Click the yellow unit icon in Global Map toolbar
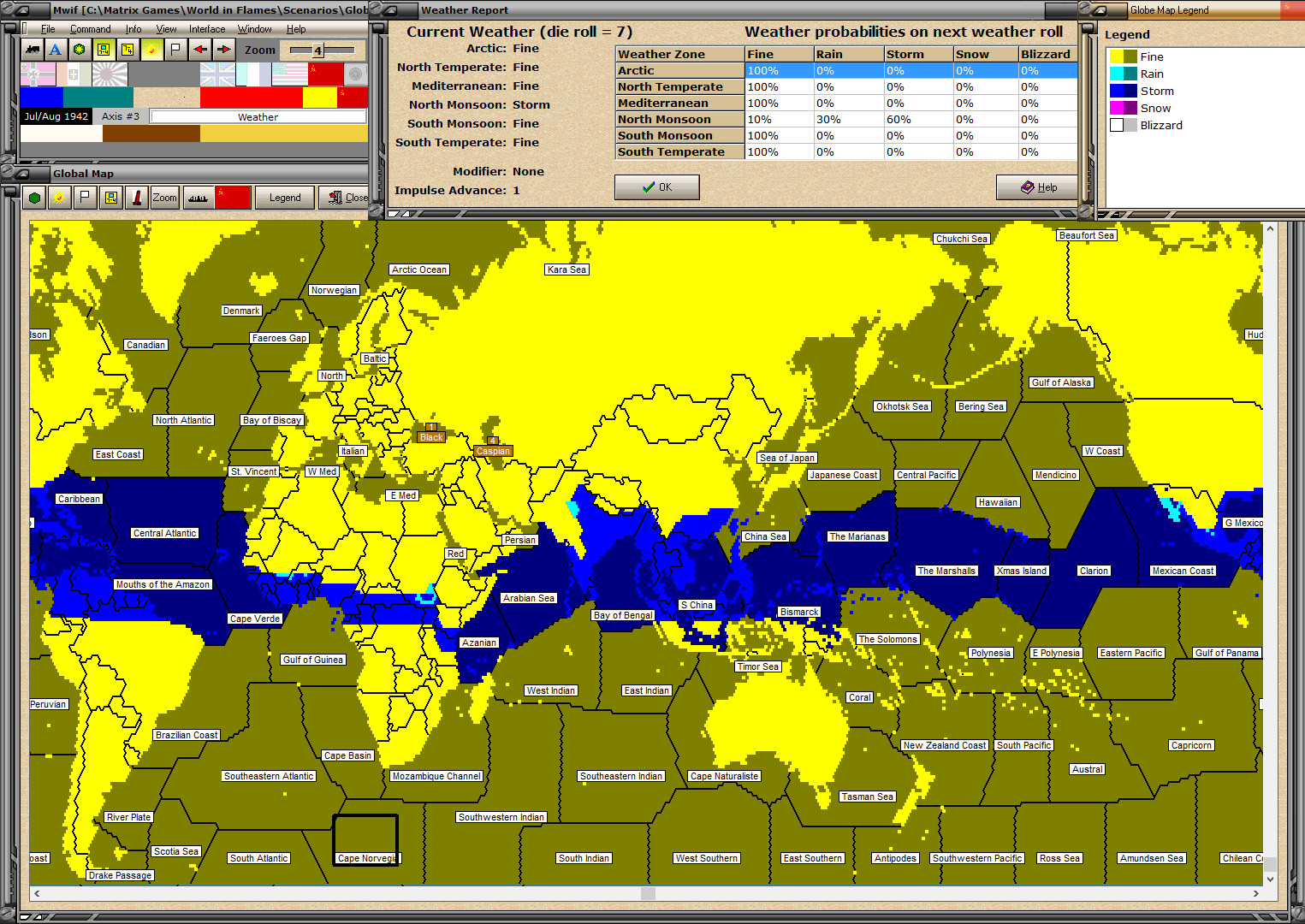Viewport: 1305px width, 924px height. click(x=110, y=198)
